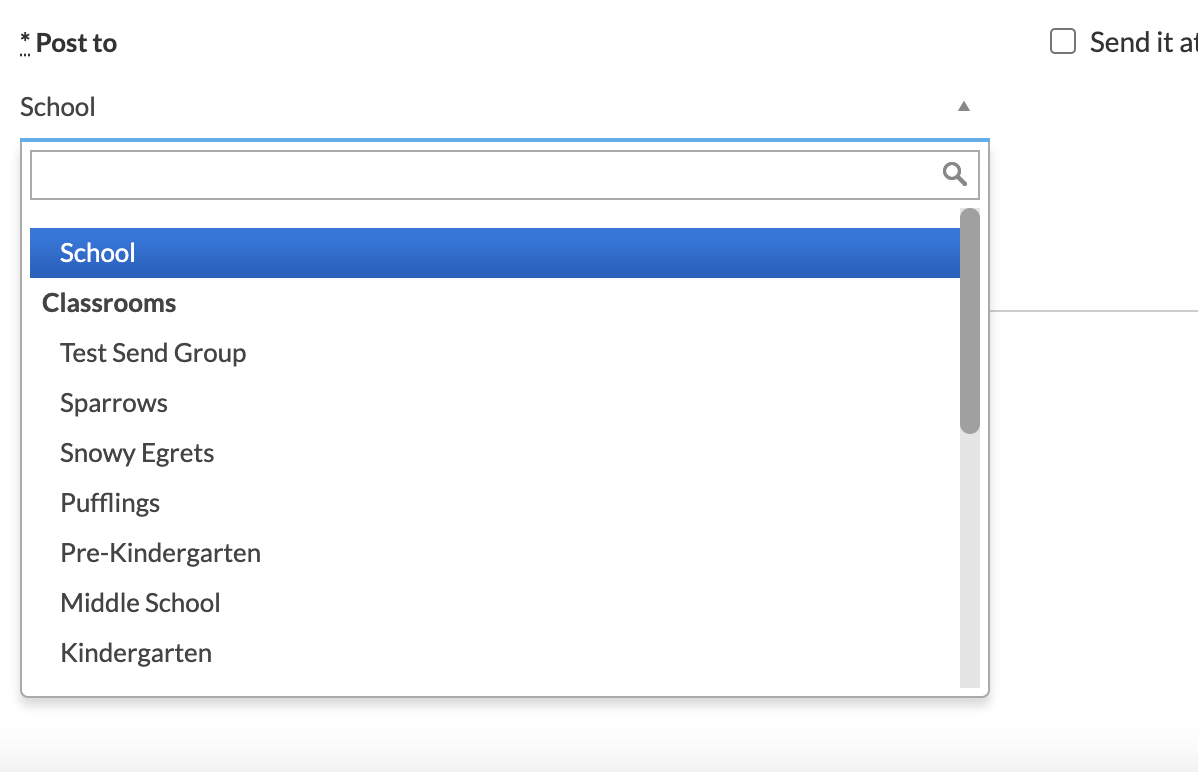The image size is (1198, 772).
Task: Pick the Kindergarten classroom option
Action: click(x=495, y=653)
